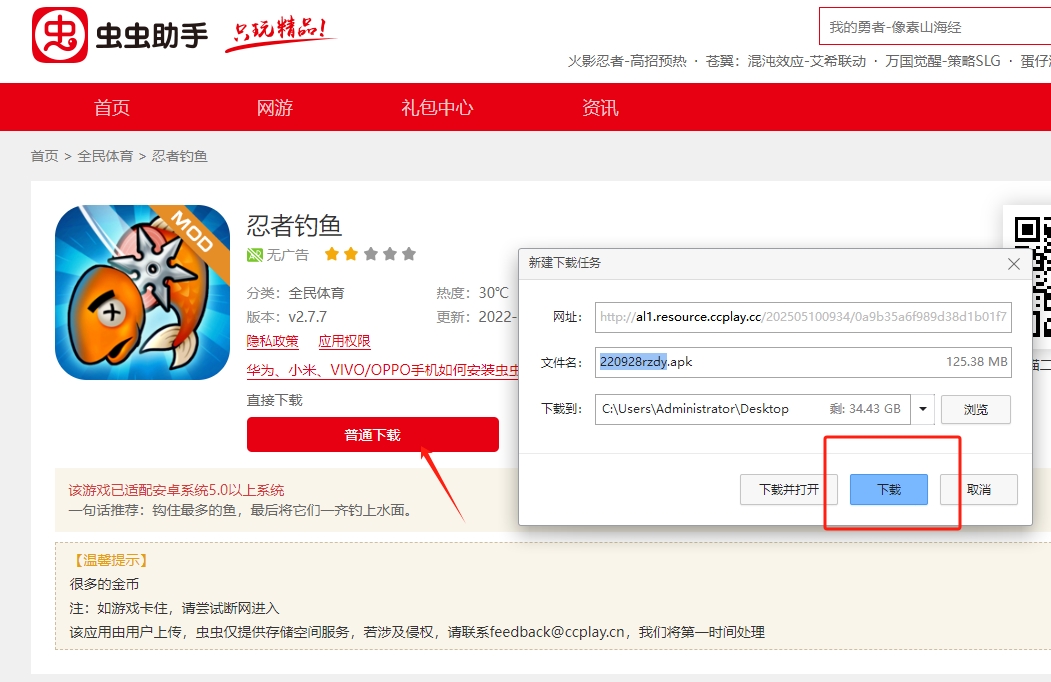This screenshot has width=1051, height=682.
Task: Click the 无广告 green badge icon
Action: coord(255,255)
